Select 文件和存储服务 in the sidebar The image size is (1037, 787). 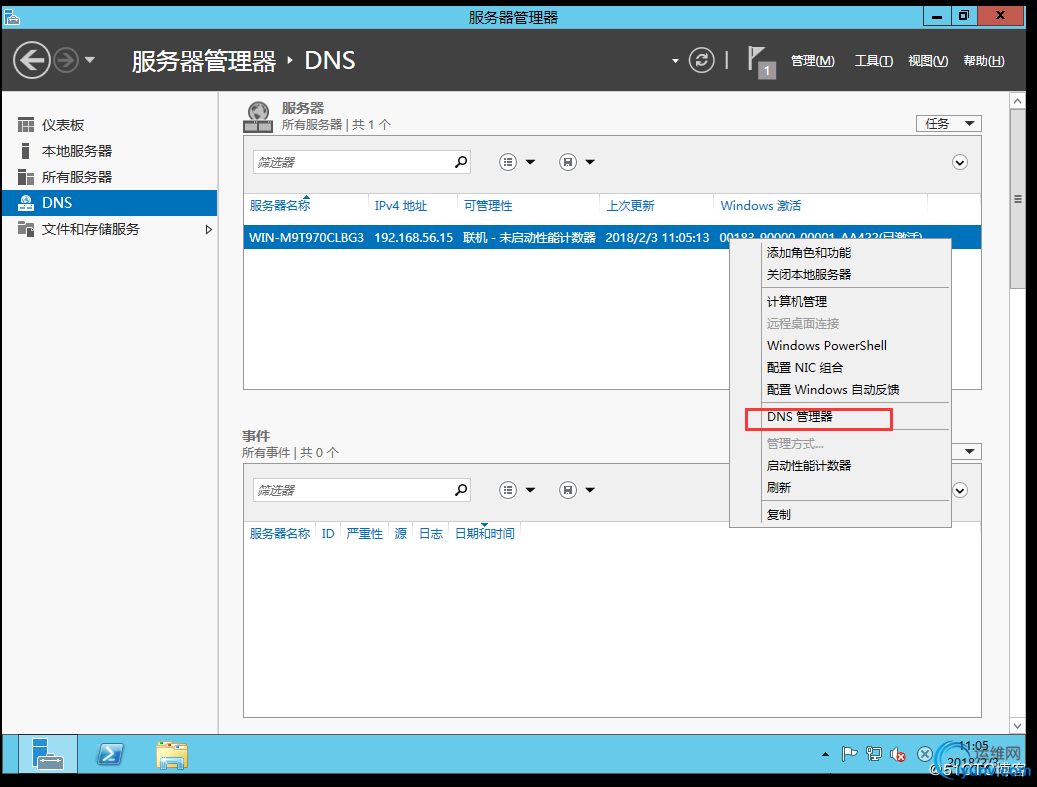coord(109,229)
